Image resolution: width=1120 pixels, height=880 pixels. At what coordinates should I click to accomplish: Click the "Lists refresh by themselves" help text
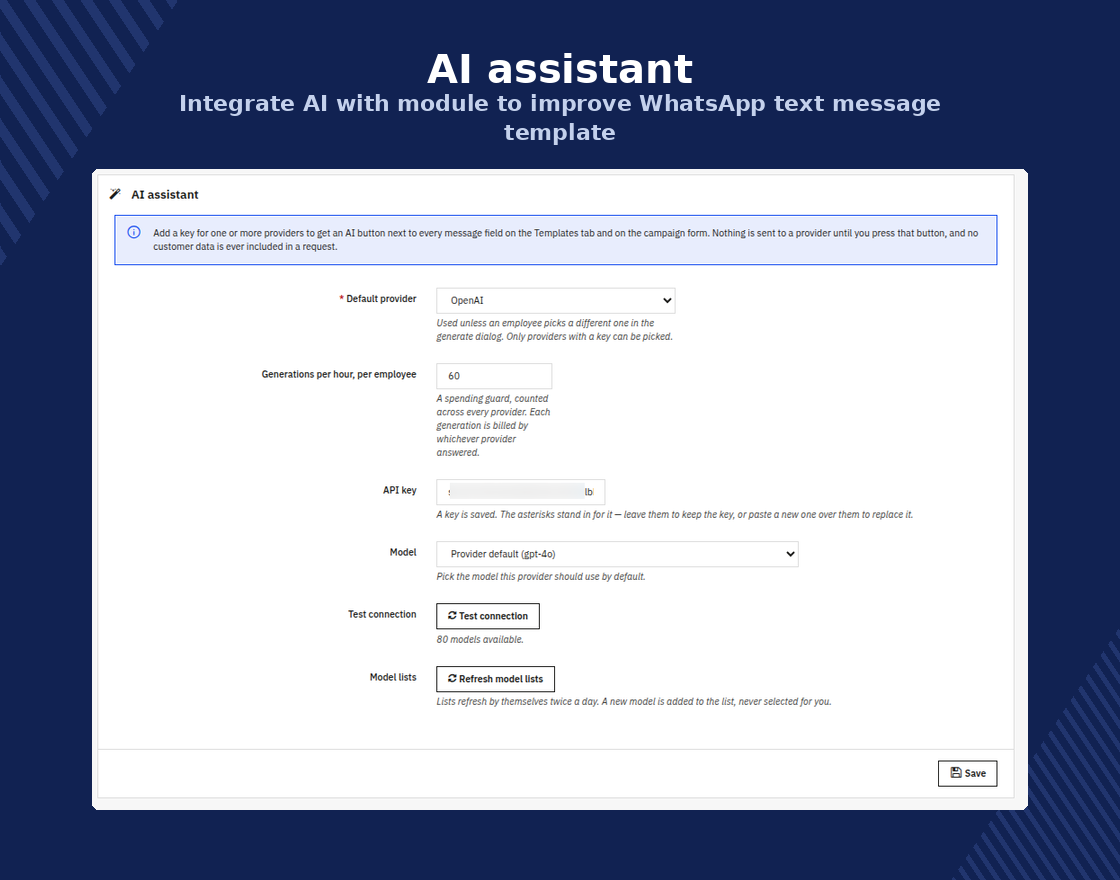click(x=634, y=702)
